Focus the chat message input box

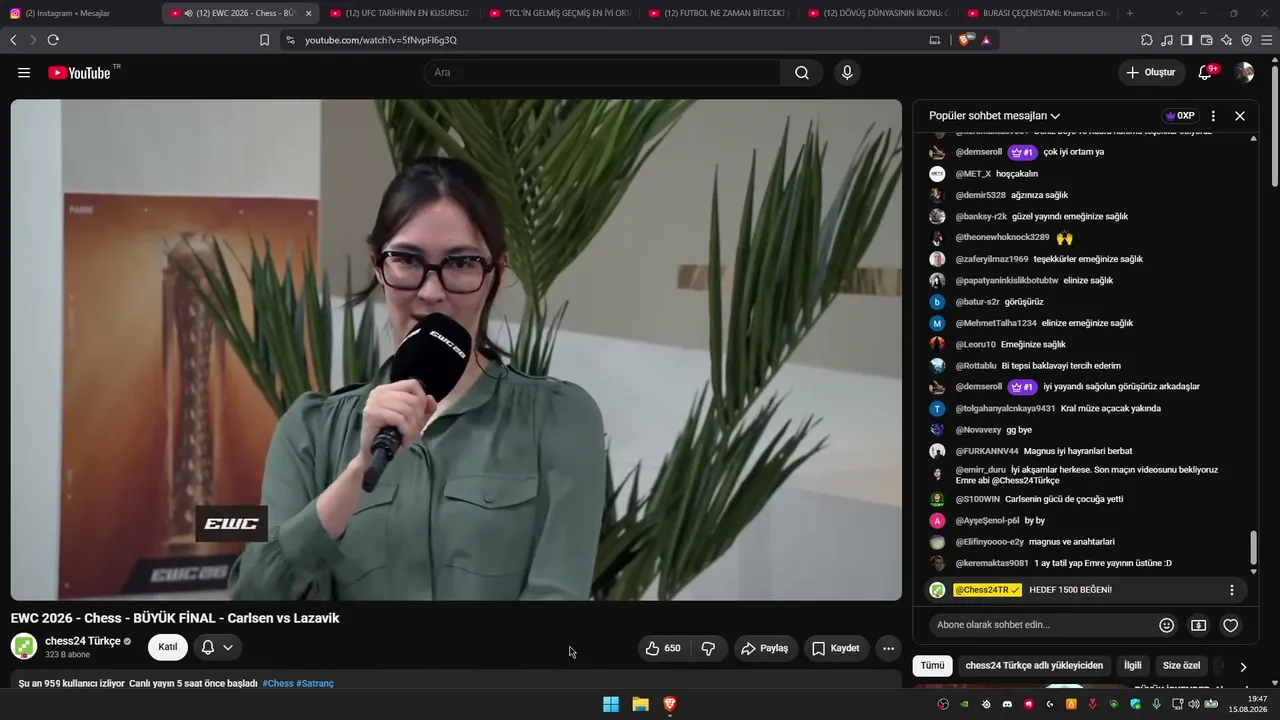point(1040,625)
